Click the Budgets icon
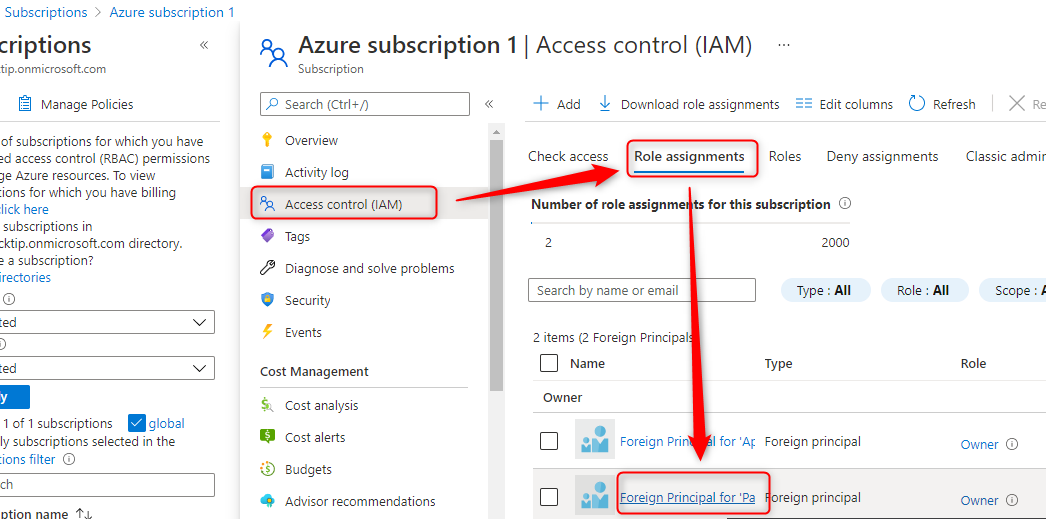 click(x=268, y=469)
